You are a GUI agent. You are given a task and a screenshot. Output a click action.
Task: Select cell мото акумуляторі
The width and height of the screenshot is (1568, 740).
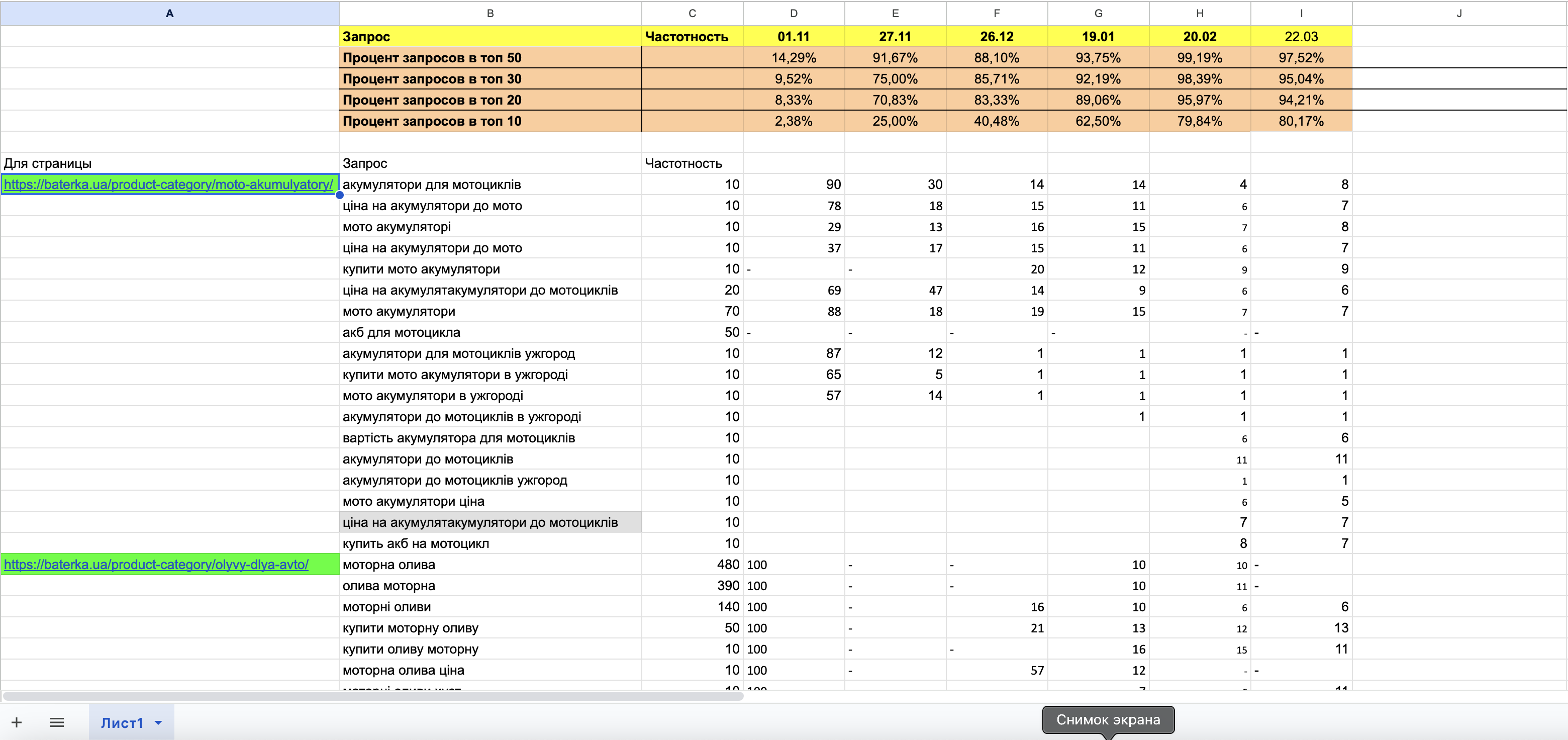pos(490,227)
